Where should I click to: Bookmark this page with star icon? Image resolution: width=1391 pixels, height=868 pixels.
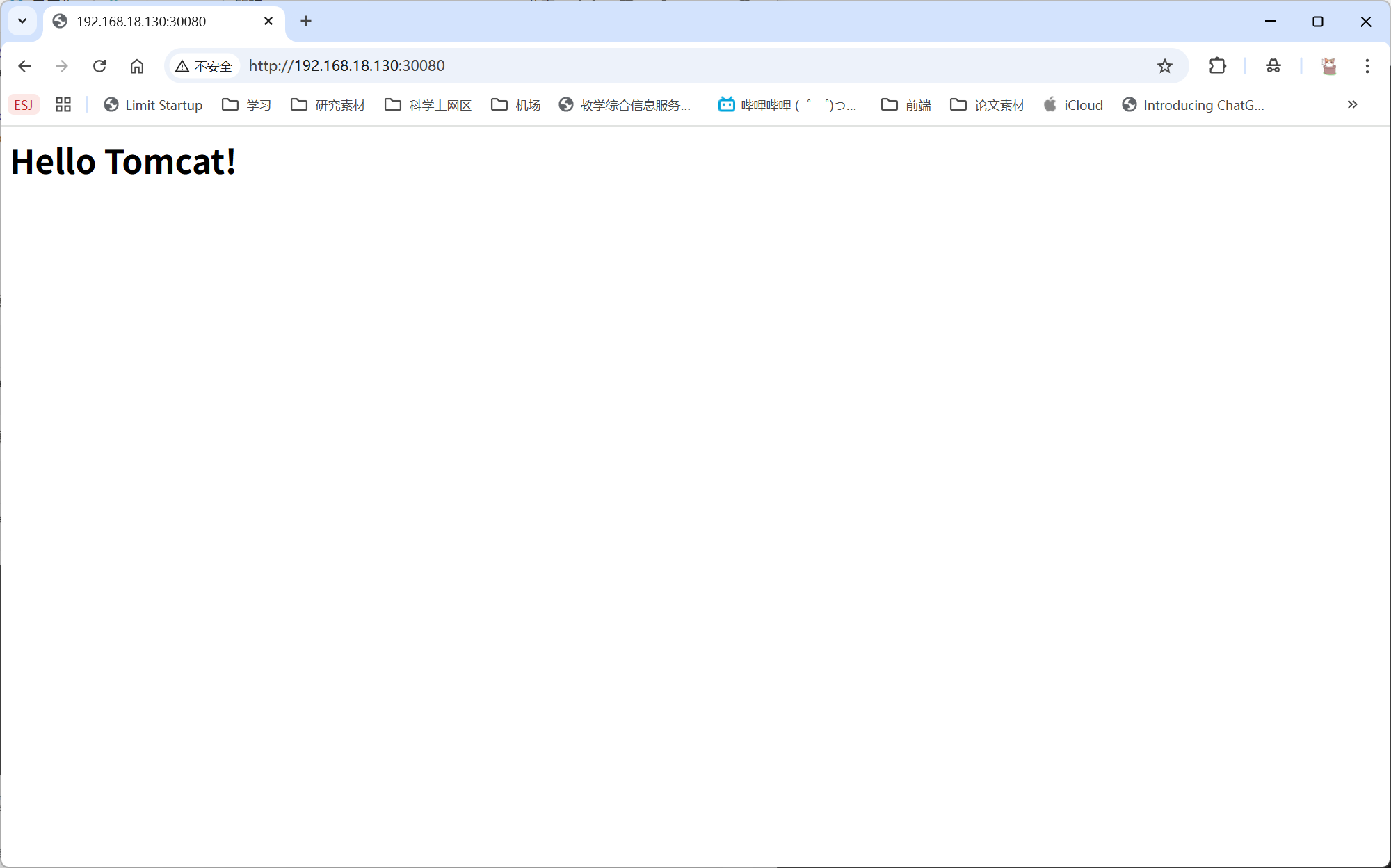pyautogui.click(x=1164, y=66)
